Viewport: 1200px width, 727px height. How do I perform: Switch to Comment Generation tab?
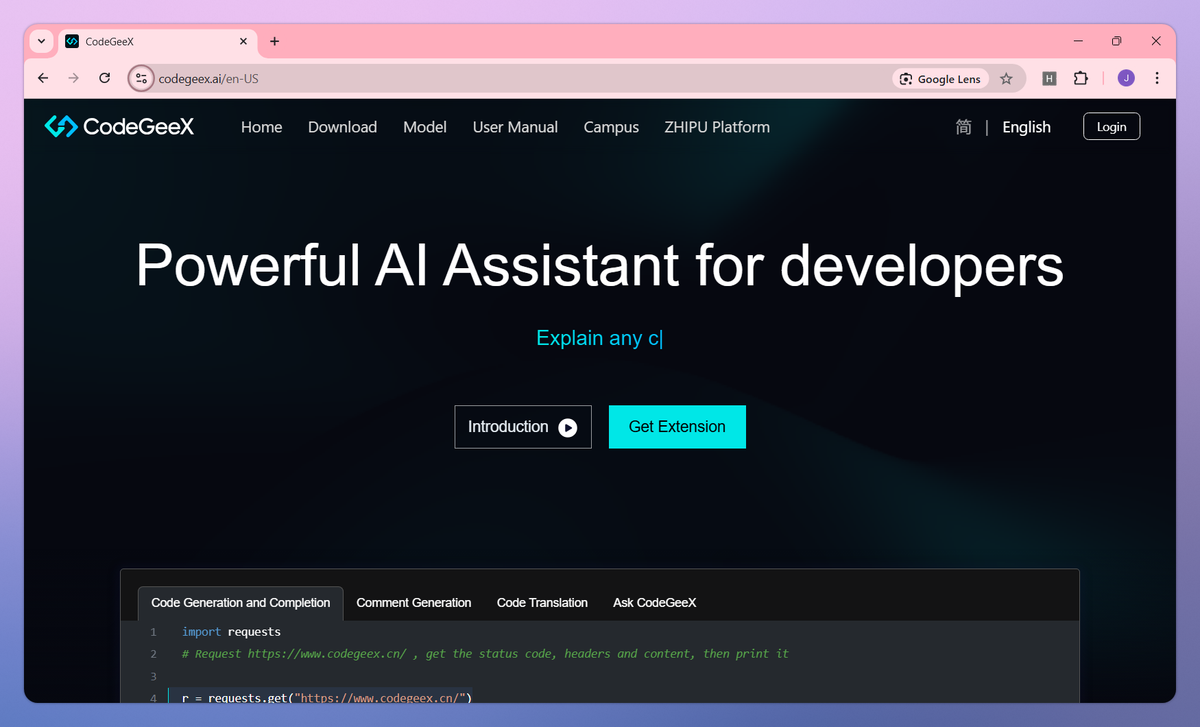coord(414,603)
